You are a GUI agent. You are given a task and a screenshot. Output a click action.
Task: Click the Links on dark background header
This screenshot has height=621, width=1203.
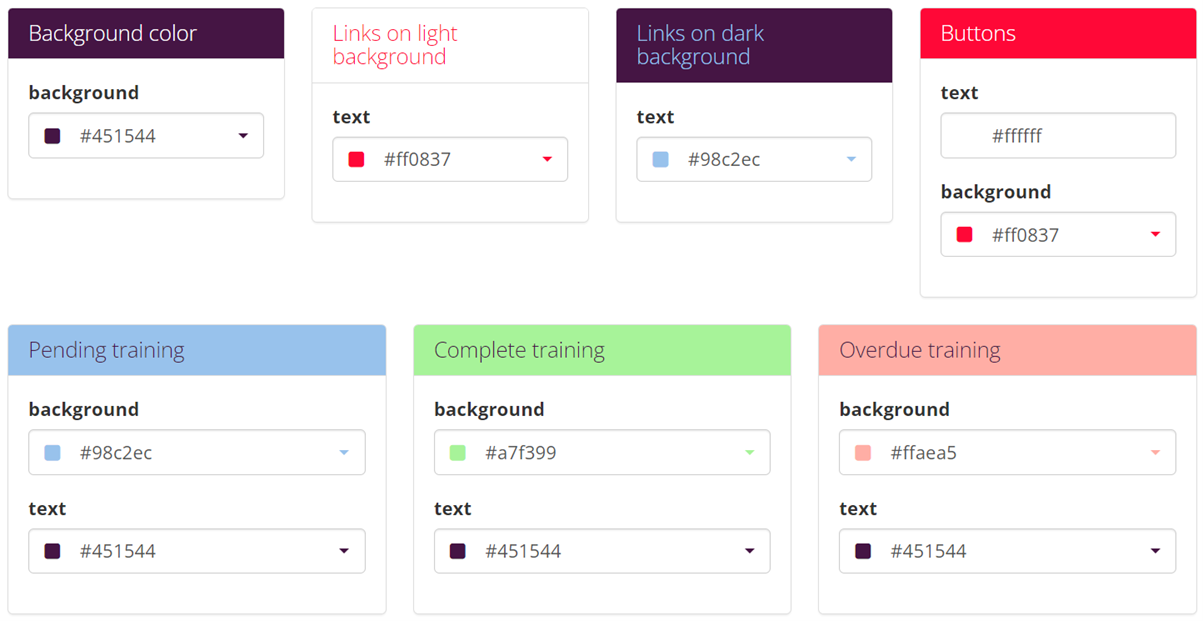[x=700, y=45]
